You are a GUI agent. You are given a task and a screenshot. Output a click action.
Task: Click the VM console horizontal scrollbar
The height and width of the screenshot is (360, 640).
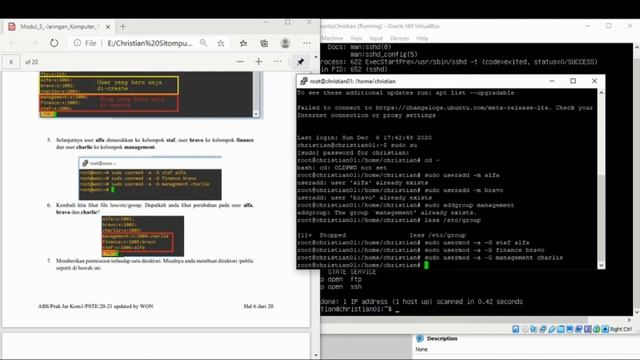coord(454,320)
